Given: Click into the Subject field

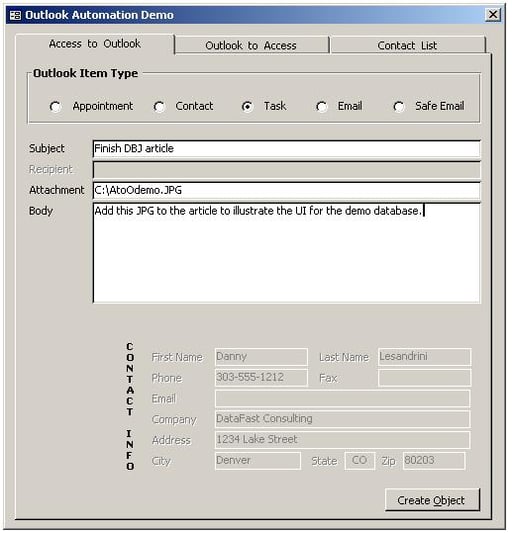Looking at the screenshot, I should 287,149.
